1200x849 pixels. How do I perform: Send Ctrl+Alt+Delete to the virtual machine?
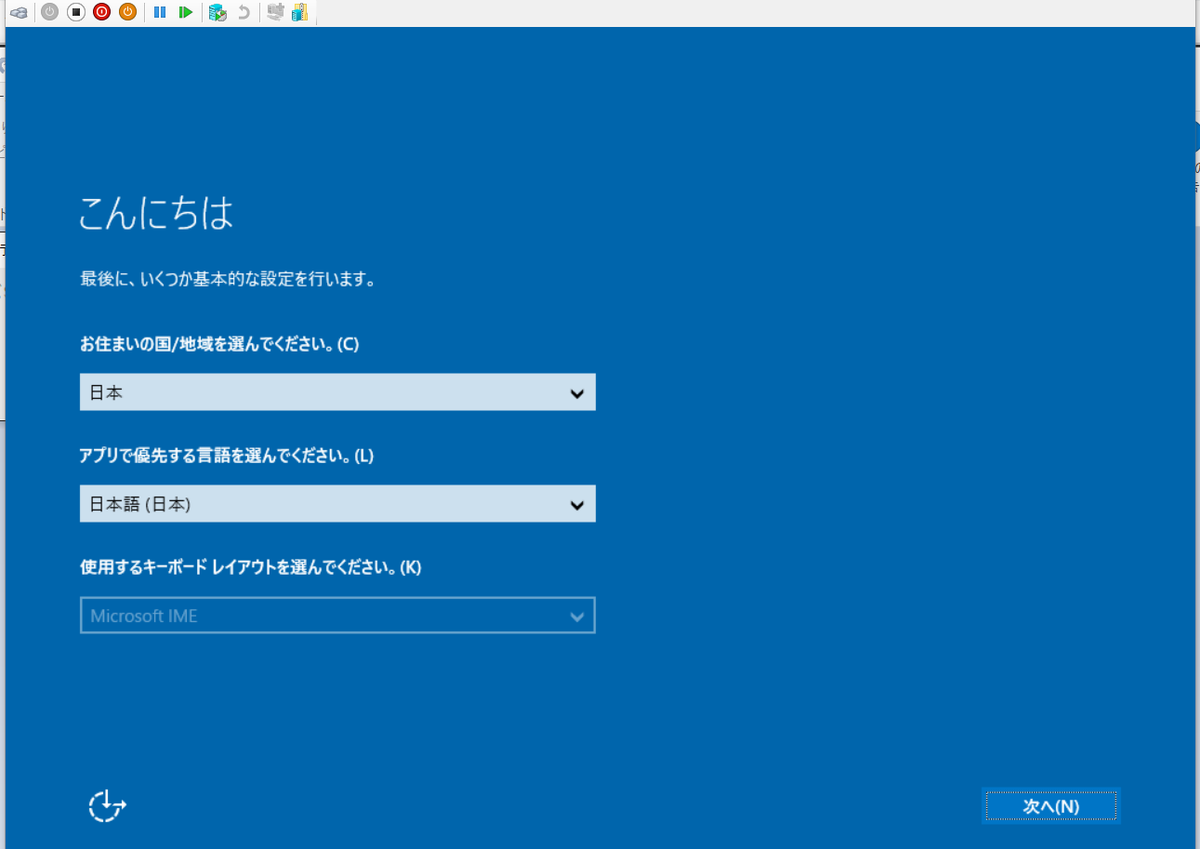coord(18,12)
